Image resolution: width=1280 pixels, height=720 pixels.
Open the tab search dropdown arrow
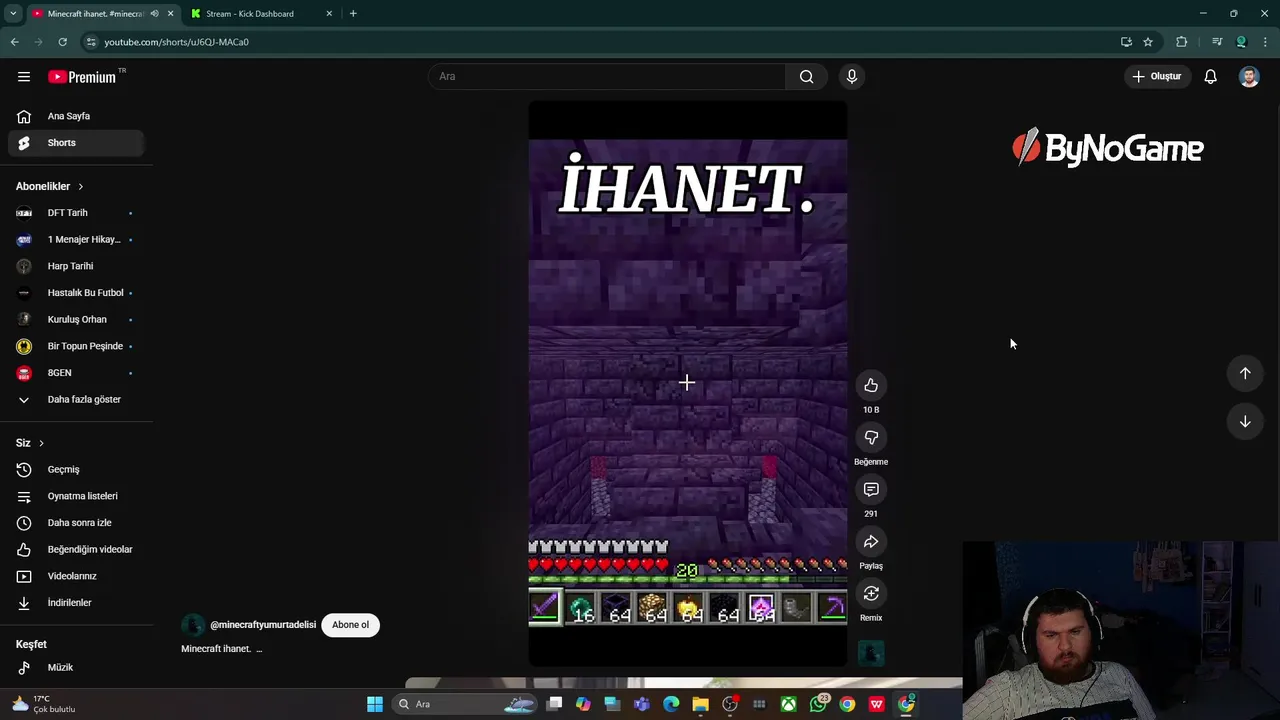pyautogui.click(x=13, y=14)
